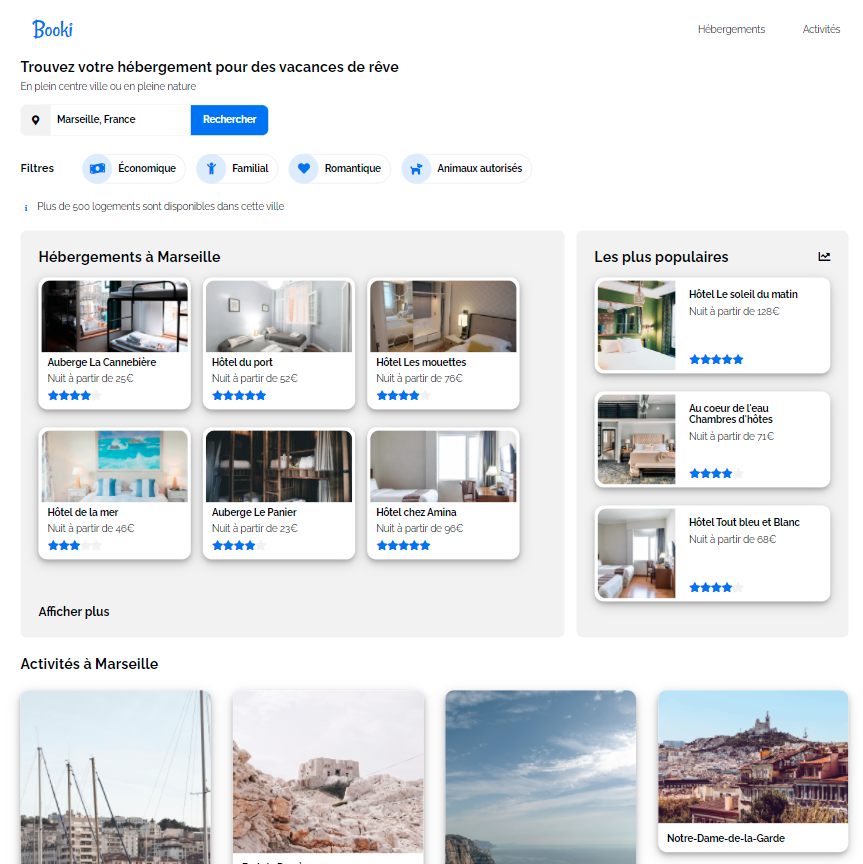Open Hôtel chez Amina photo

(443, 466)
